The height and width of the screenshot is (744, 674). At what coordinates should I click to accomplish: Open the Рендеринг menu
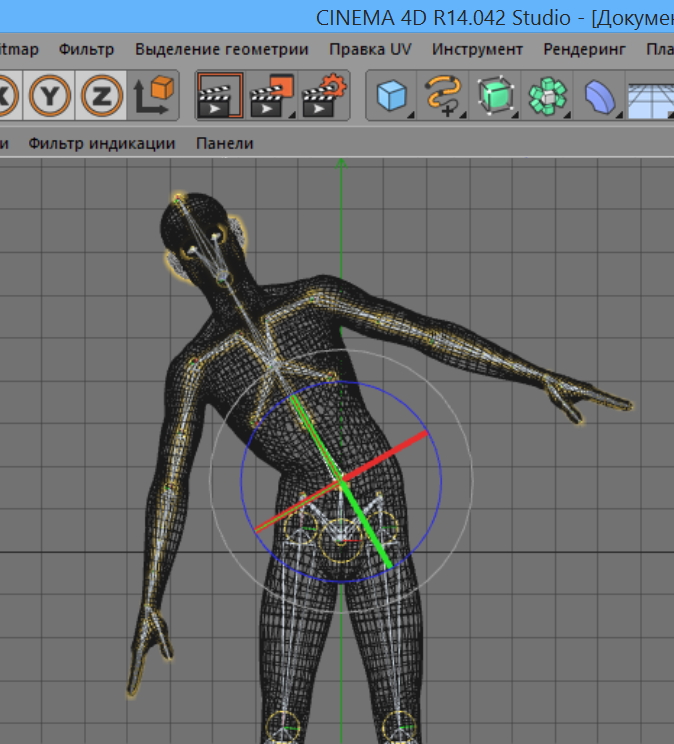pos(584,48)
